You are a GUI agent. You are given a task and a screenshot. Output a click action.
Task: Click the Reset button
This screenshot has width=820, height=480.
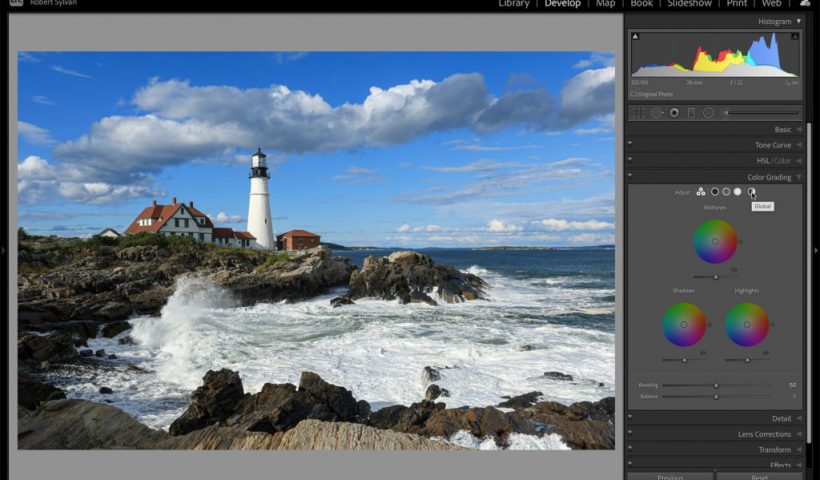click(x=759, y=476)
